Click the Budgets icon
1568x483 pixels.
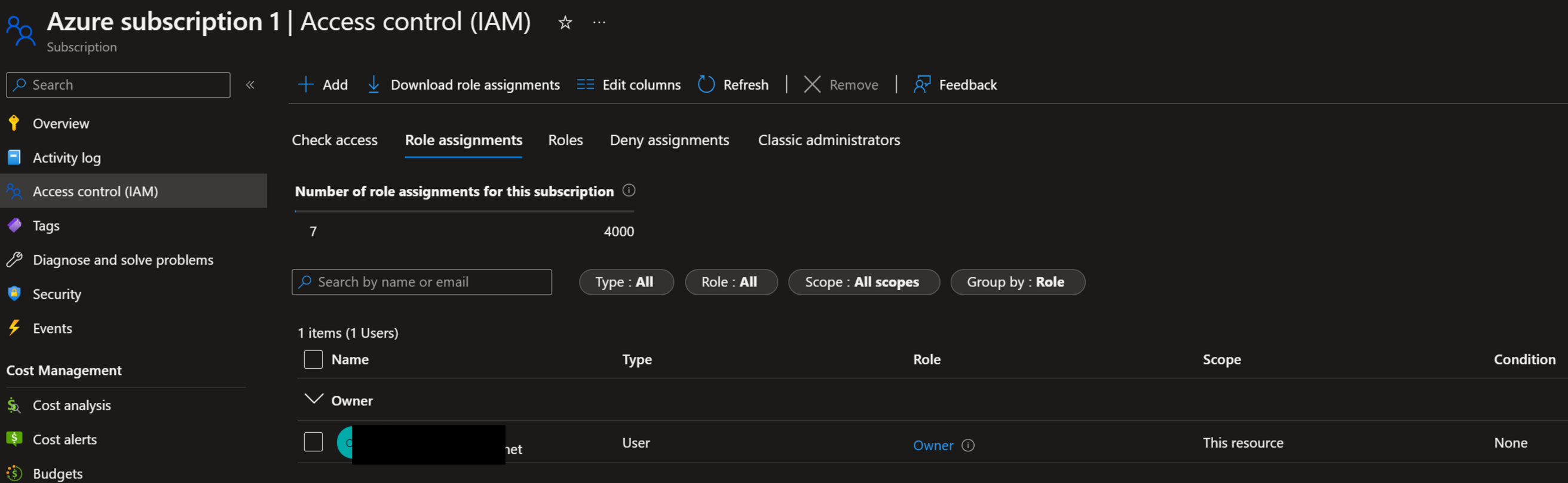14,473
